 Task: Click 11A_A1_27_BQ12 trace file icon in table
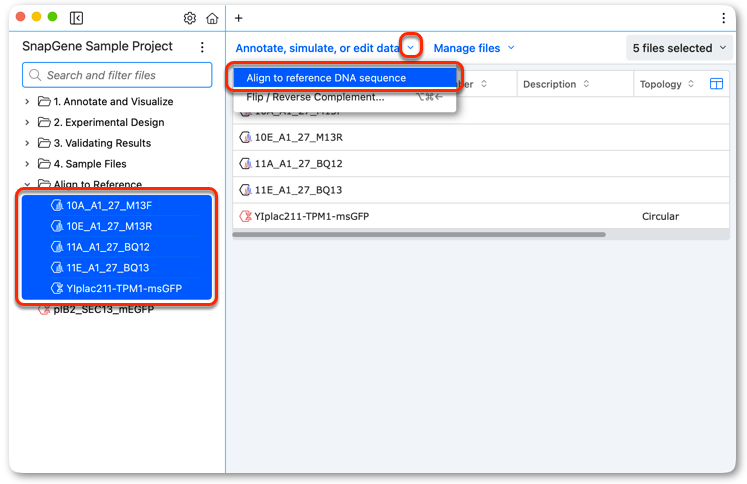[245, 163]
